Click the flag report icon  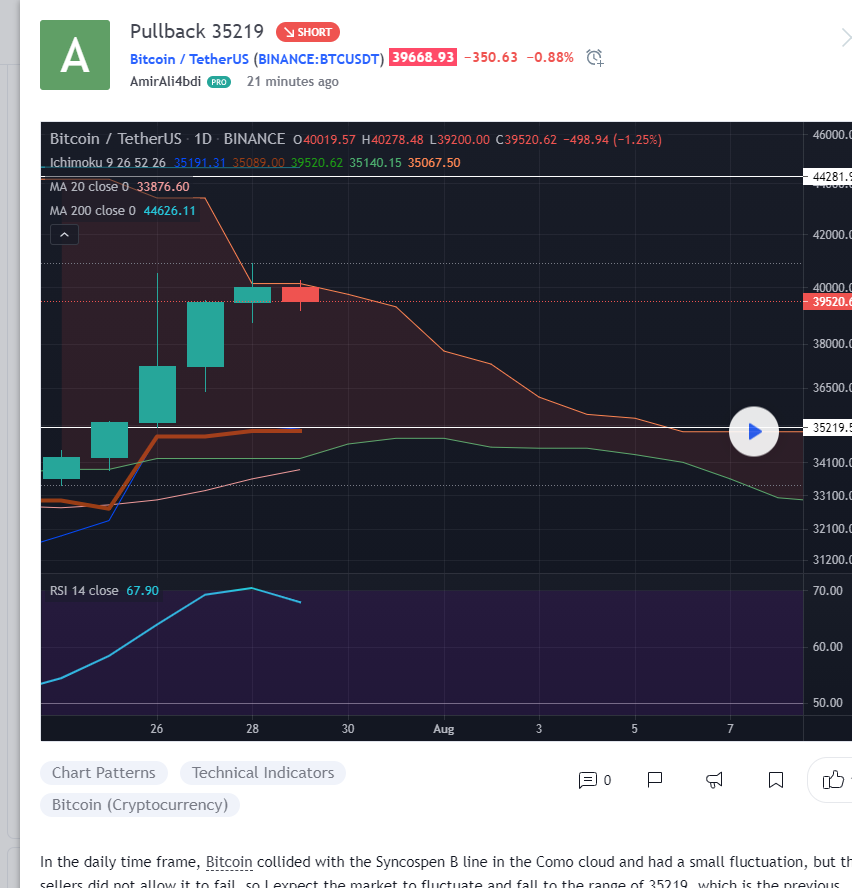tap(655, 779)
